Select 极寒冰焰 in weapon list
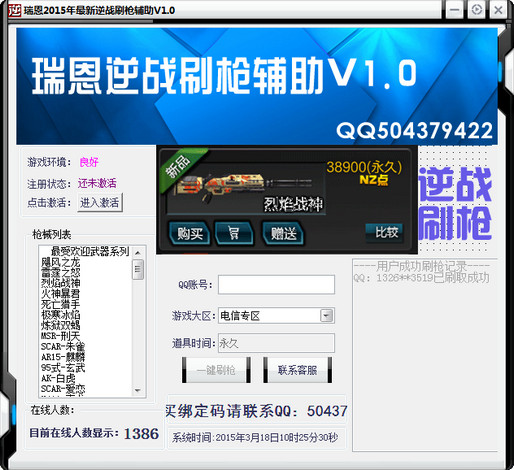The height and width of the screenshot is (470, 514). pos(61,315)
